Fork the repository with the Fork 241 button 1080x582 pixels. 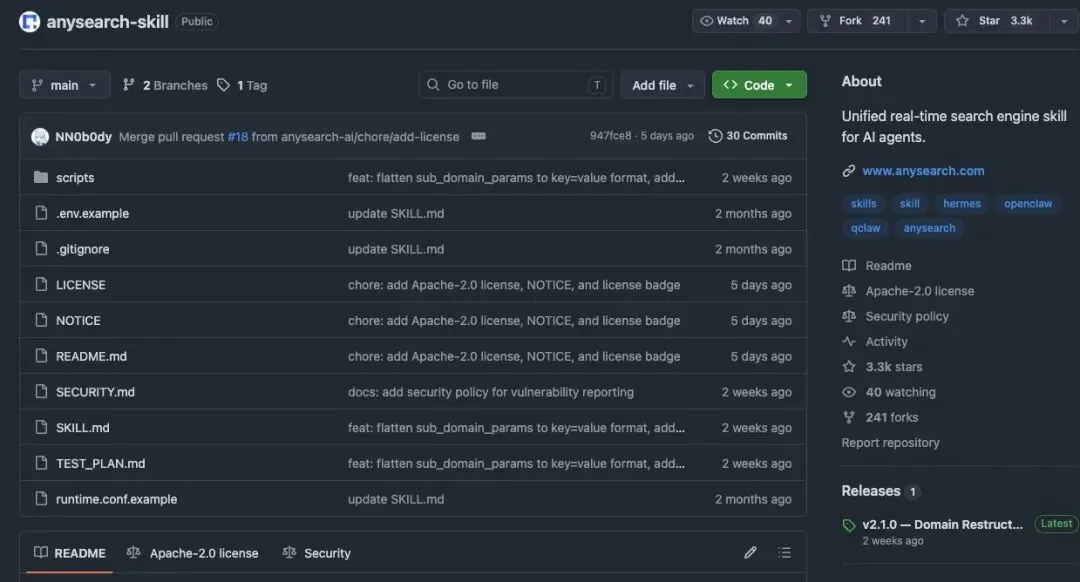tap(858, 21)
